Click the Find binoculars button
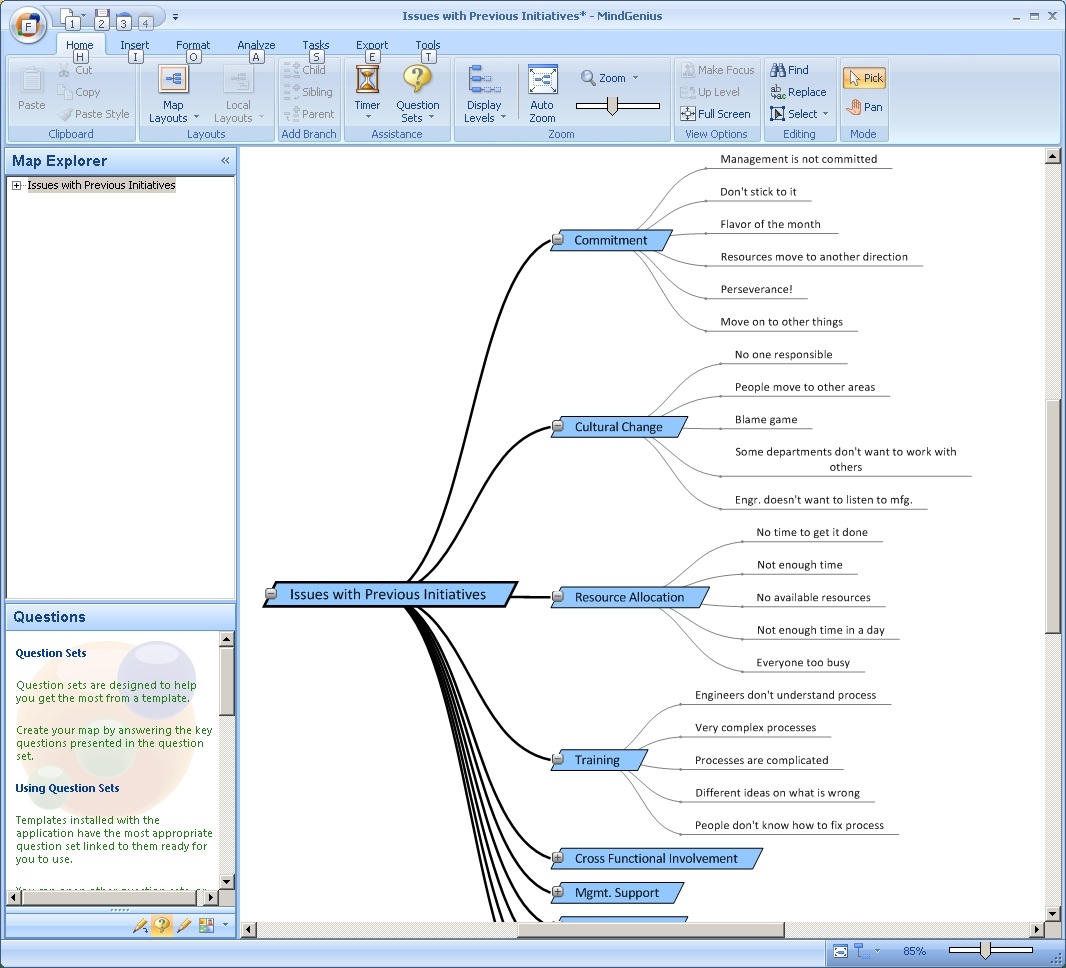The height and width of the screenshot is (968, 1066). [x=789, y=70]
